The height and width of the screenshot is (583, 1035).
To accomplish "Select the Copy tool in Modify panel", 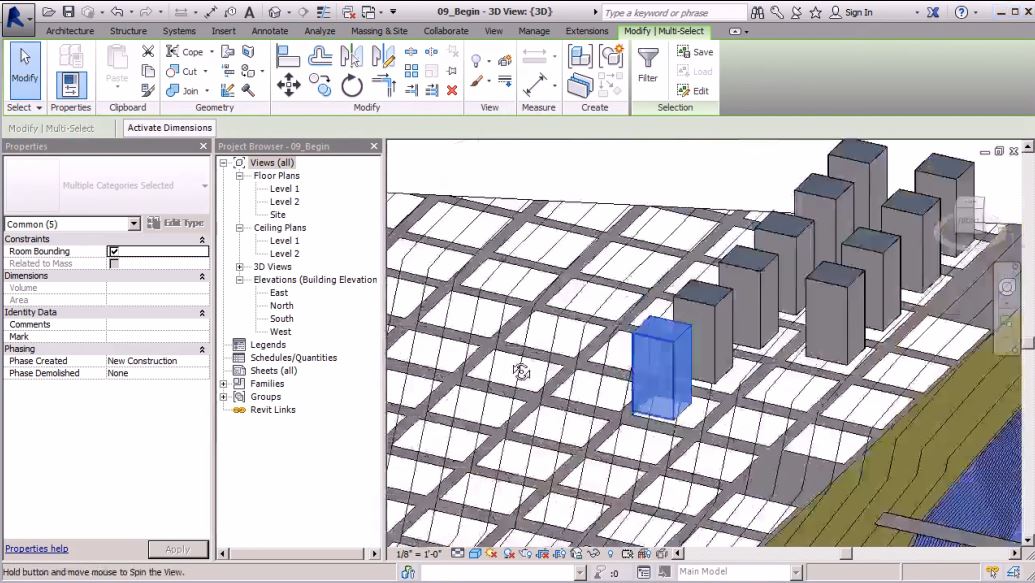I will coord(320,85).
